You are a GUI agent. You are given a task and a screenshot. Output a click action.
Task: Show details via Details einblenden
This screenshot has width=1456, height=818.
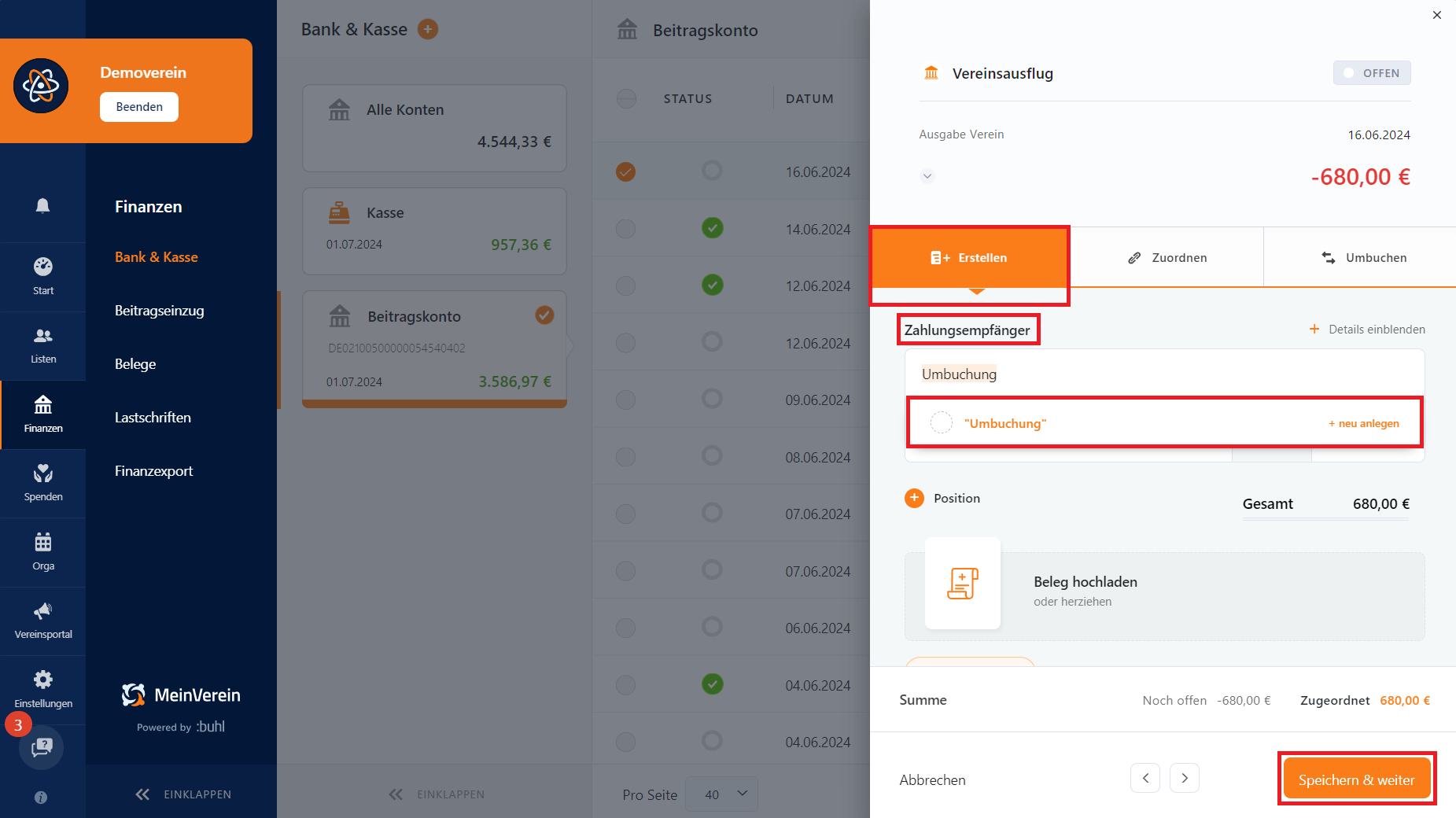pos(1367,330)
